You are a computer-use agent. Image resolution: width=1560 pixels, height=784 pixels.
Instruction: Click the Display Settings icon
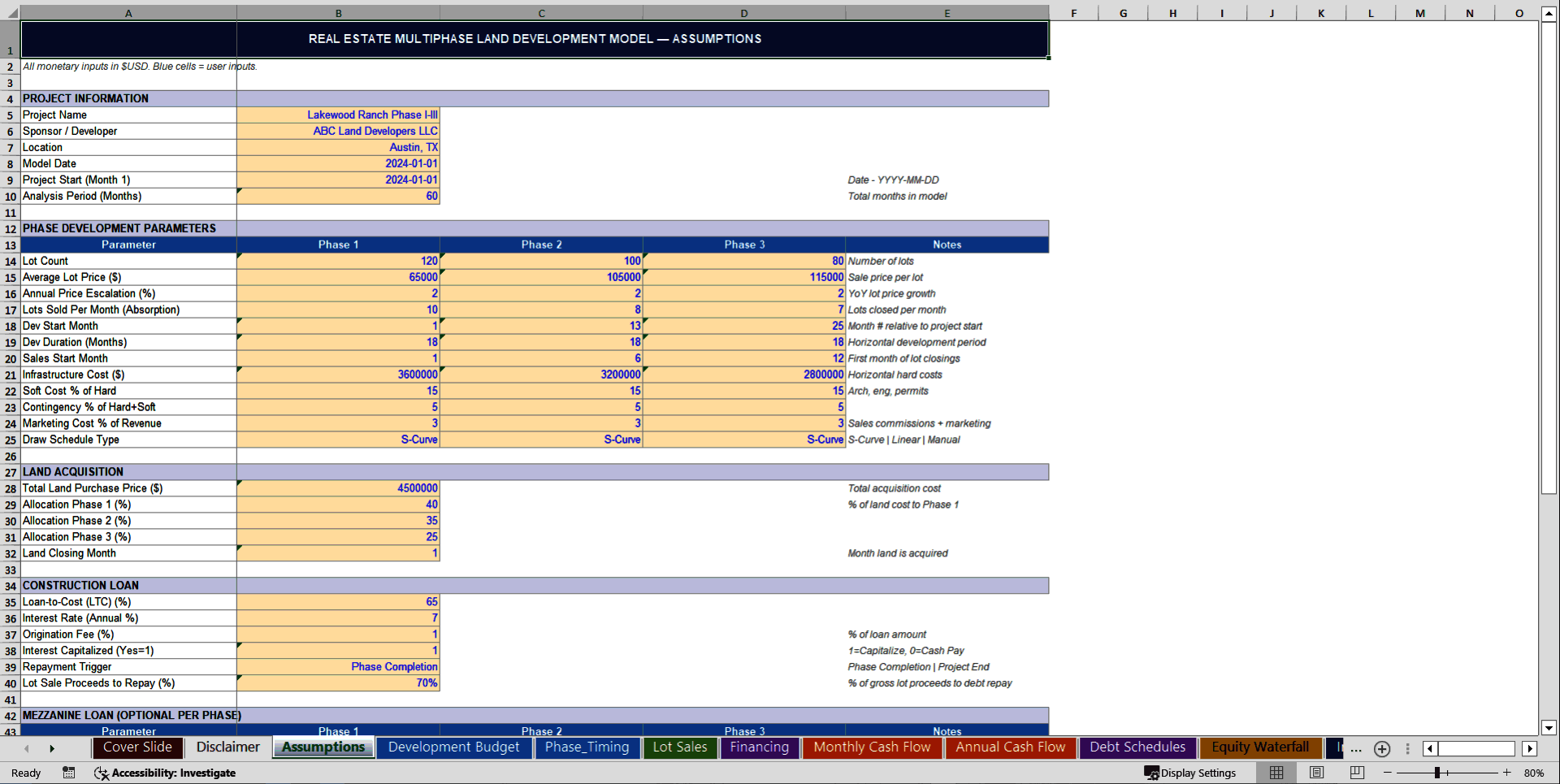click(x=1151, y=773)
